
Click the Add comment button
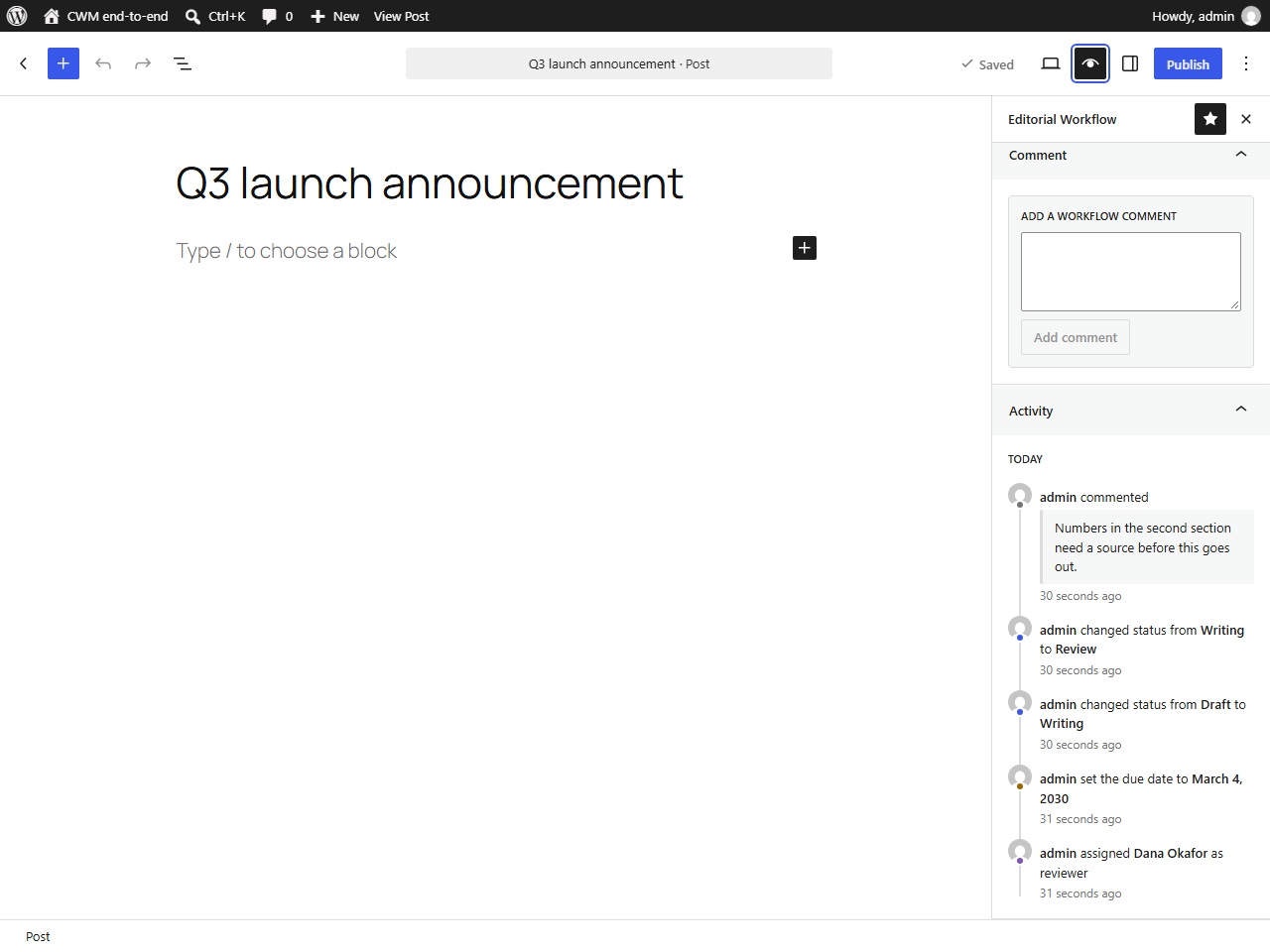point(1076,337)
